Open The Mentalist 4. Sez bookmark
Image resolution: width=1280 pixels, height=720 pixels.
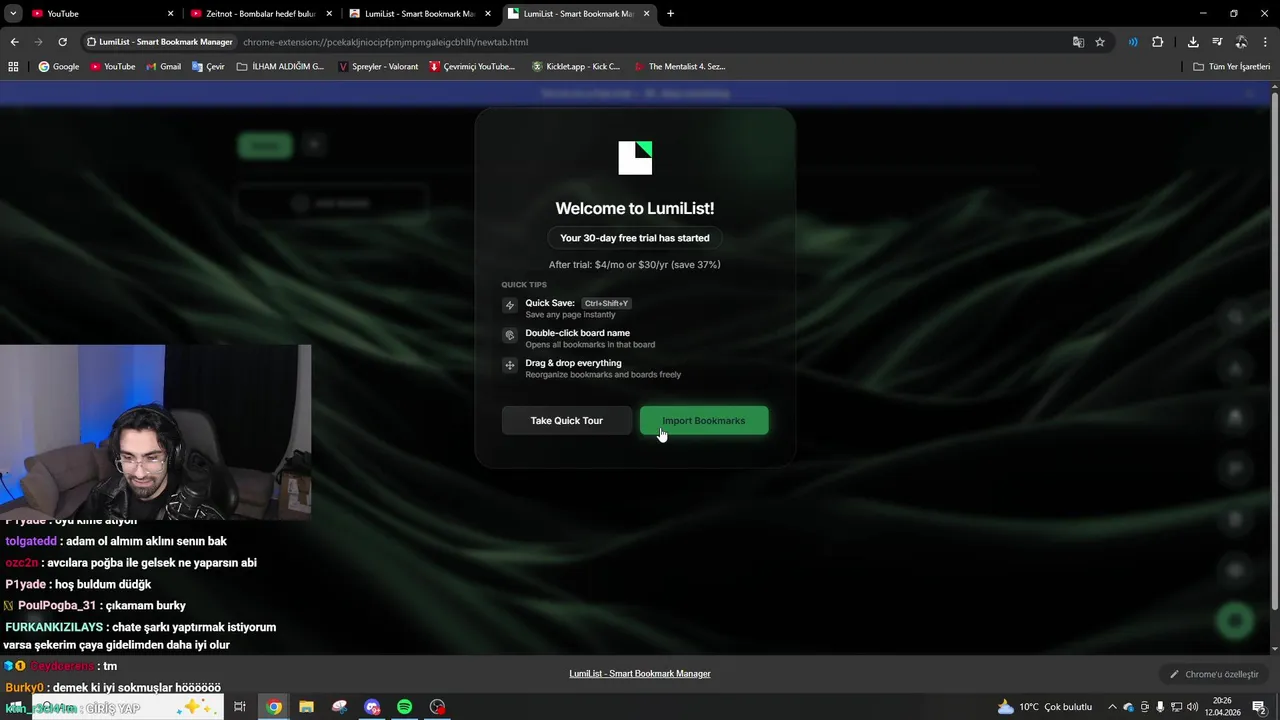679,67
